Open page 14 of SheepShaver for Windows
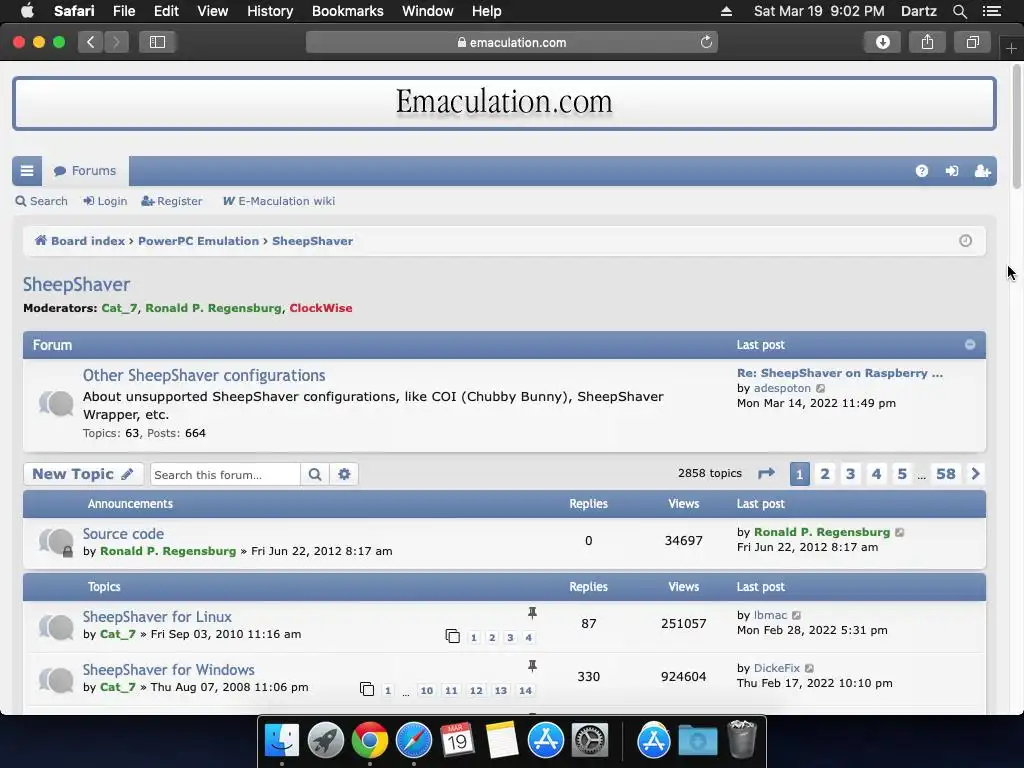This screenshot has width=1024, height=768. point(525,690)
